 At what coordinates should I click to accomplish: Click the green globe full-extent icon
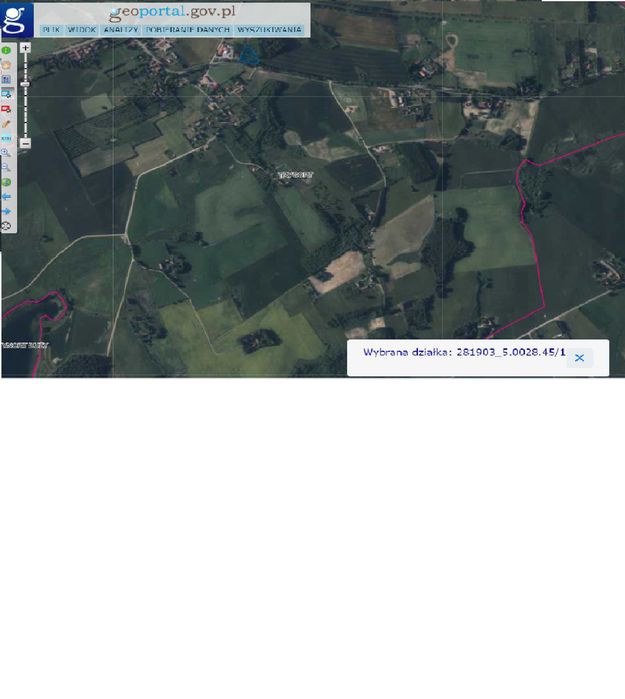[x=6, y=182]
